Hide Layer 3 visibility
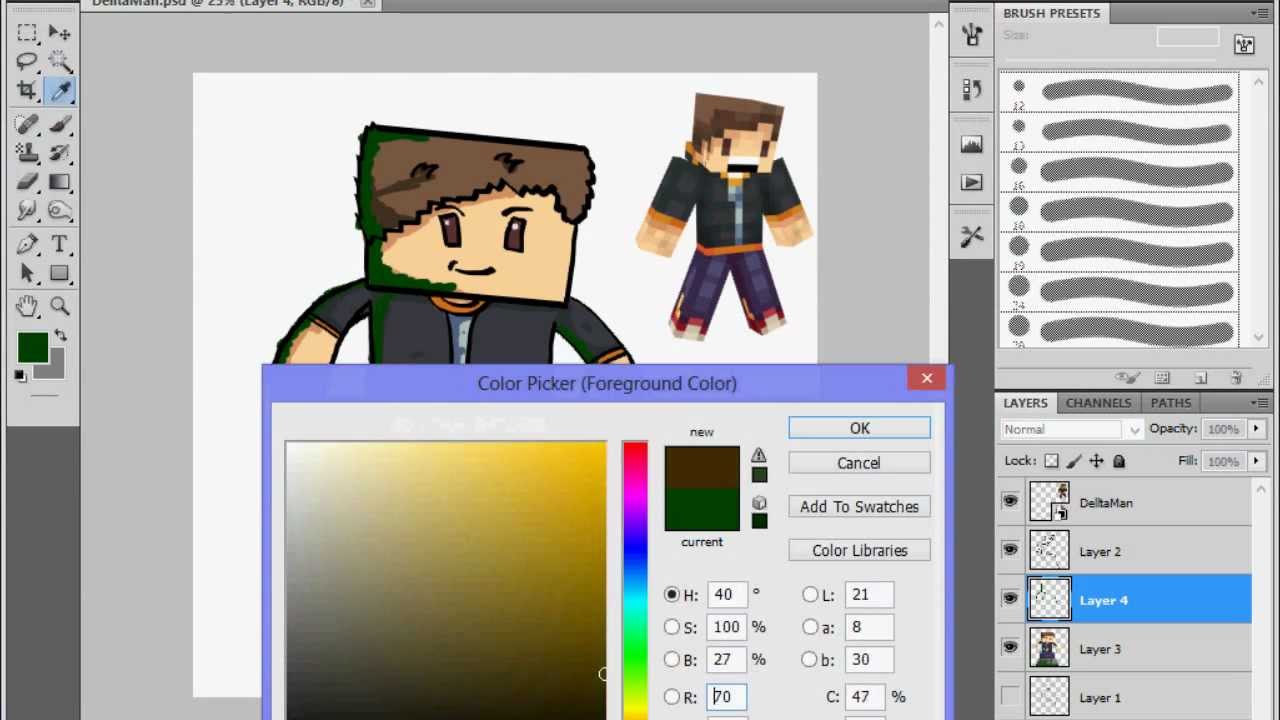1280x720 pixels. (1010, 648)
